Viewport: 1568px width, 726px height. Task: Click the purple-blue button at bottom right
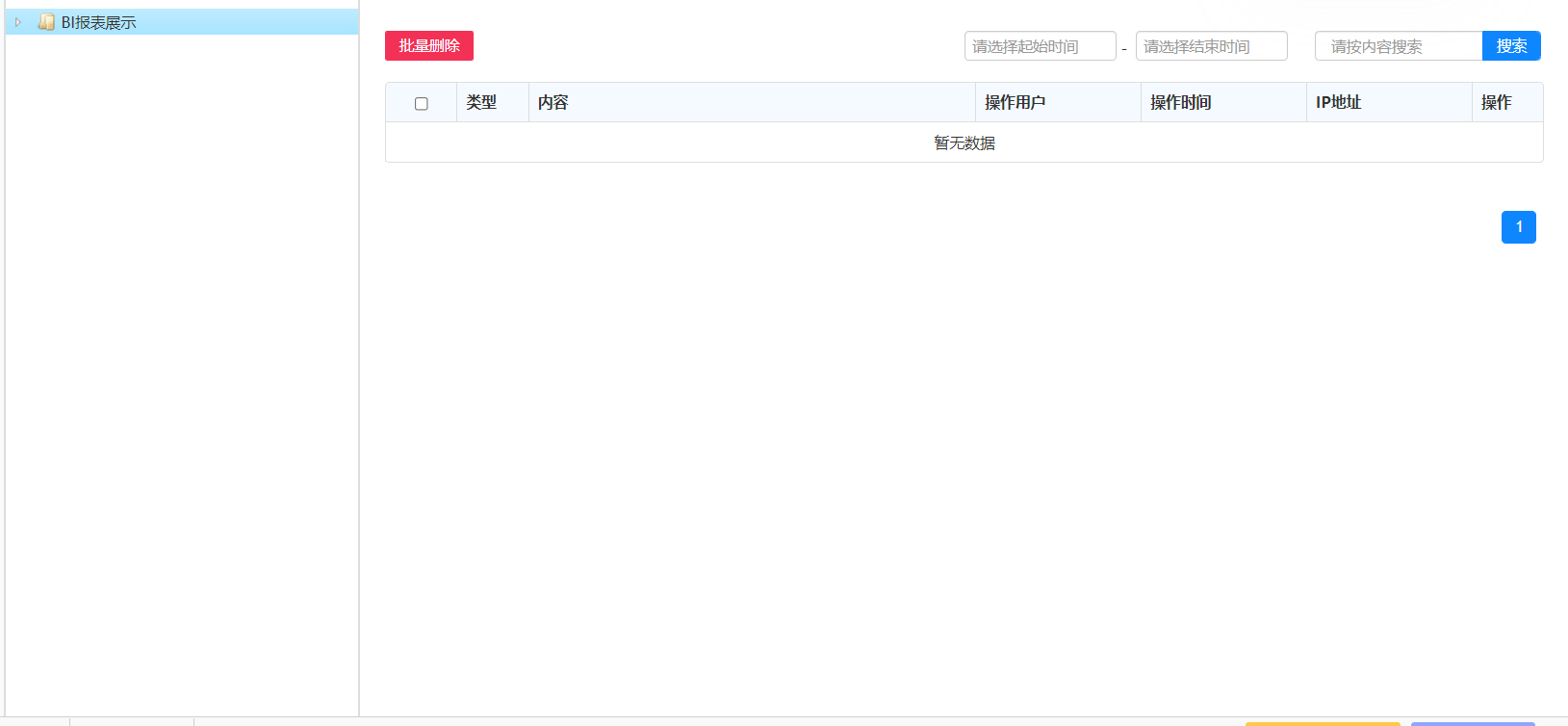[1472, 723]
